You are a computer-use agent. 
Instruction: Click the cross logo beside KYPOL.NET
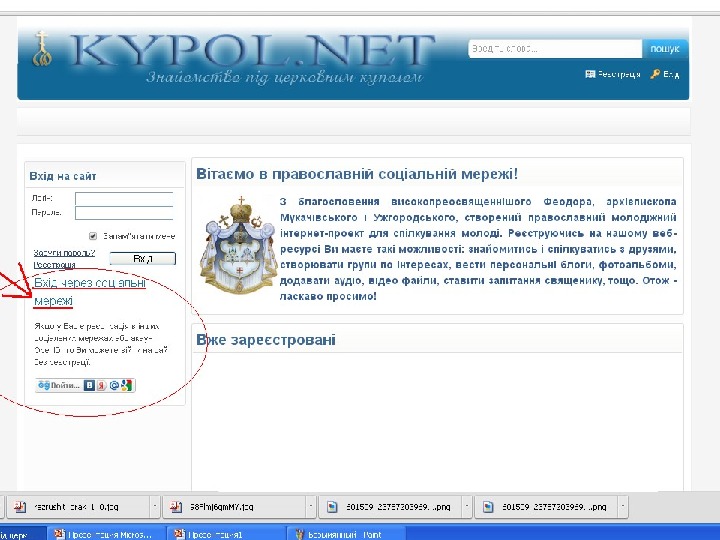coord(42,49)
